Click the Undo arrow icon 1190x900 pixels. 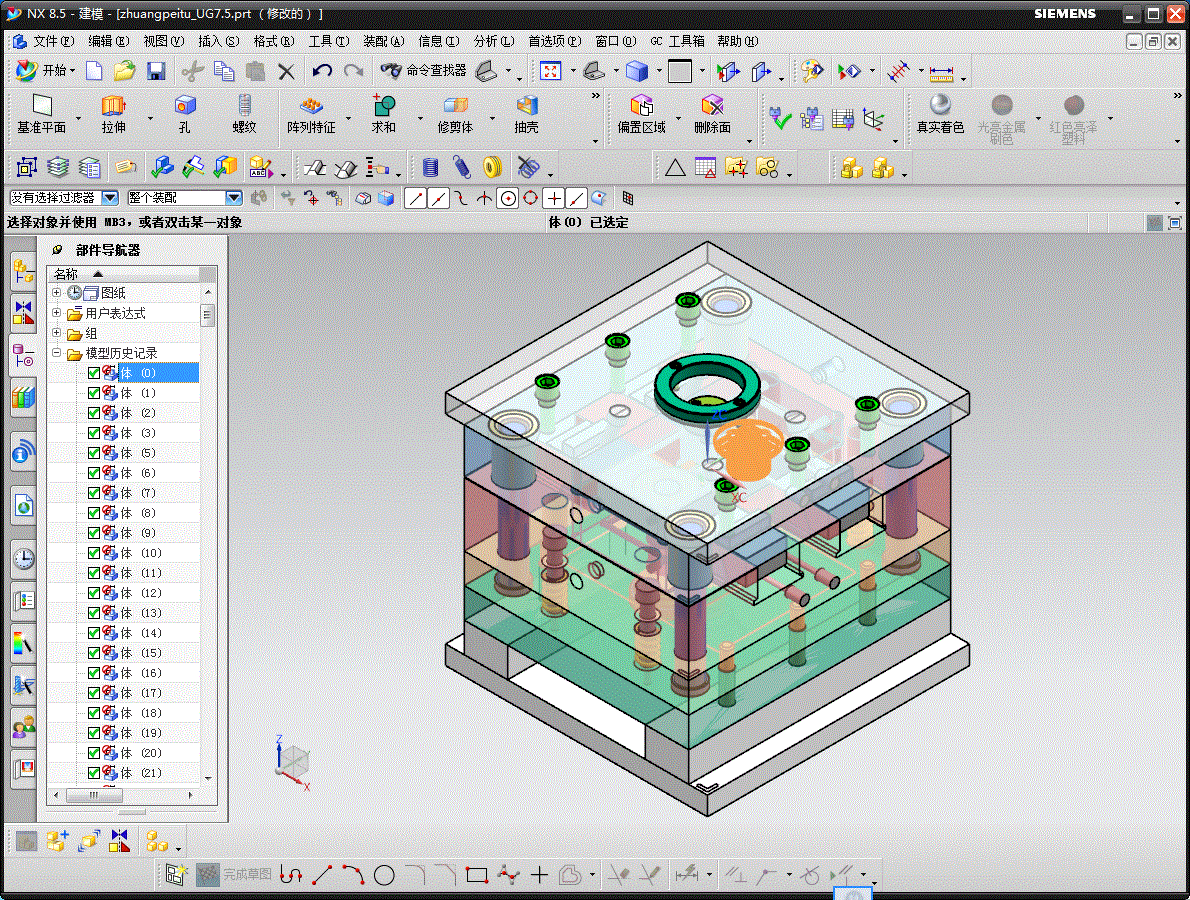click(322, 70)
